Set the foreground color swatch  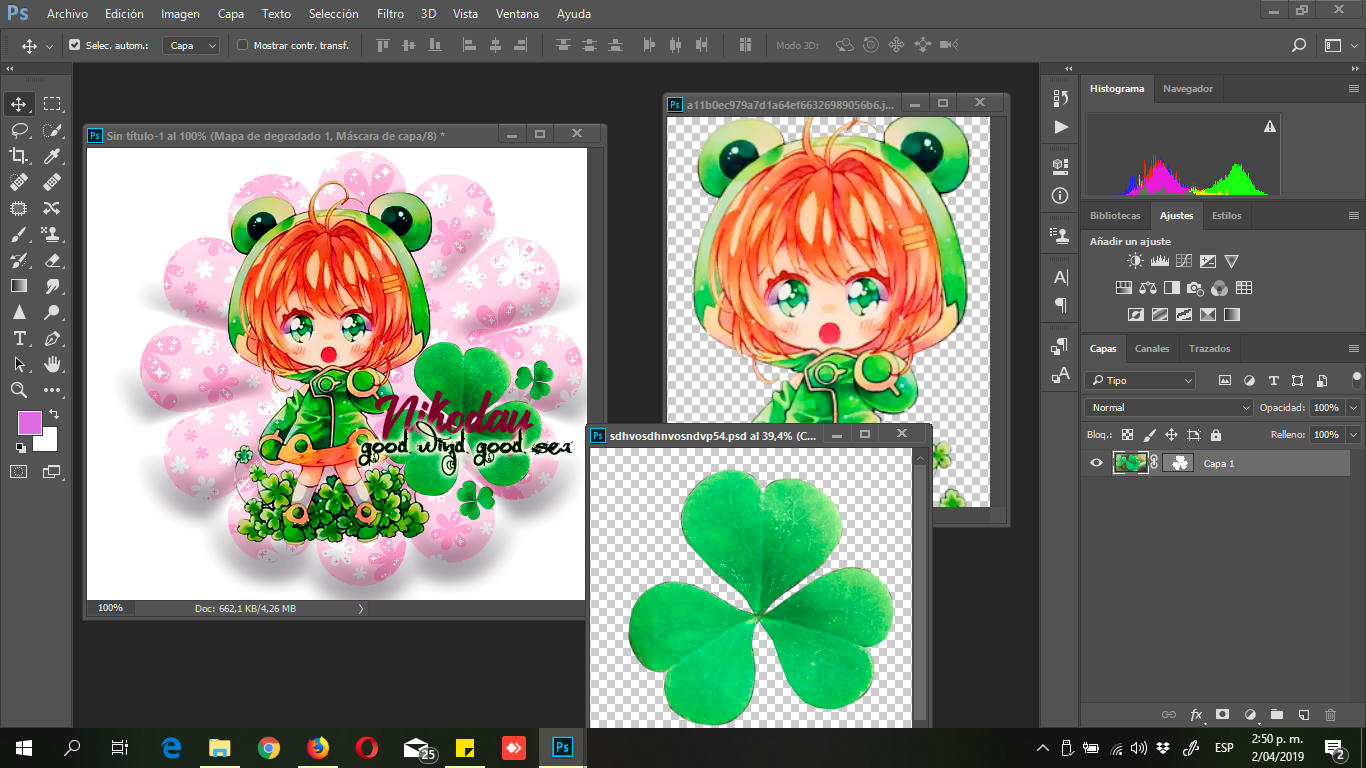pos(29,423)
